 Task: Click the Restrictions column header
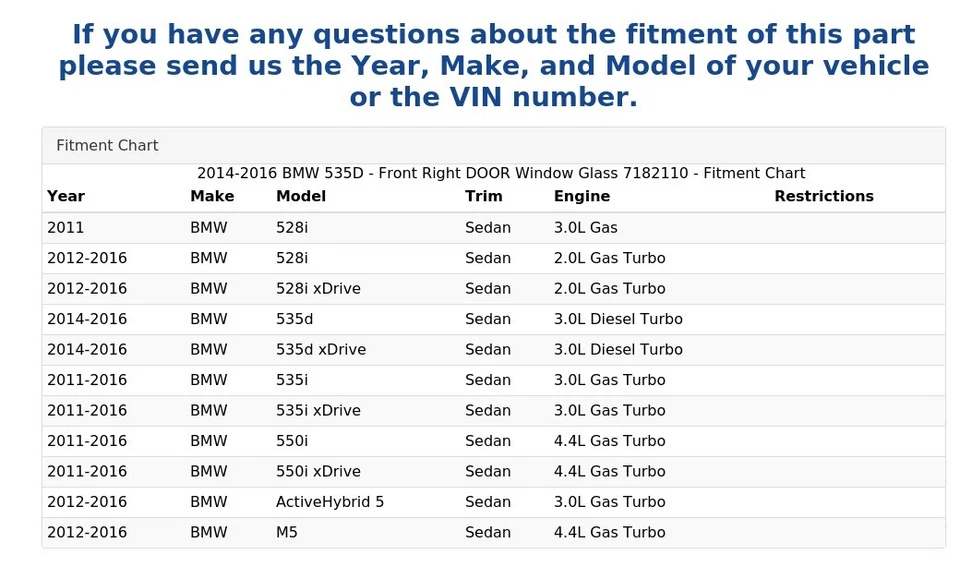(824, 196)
